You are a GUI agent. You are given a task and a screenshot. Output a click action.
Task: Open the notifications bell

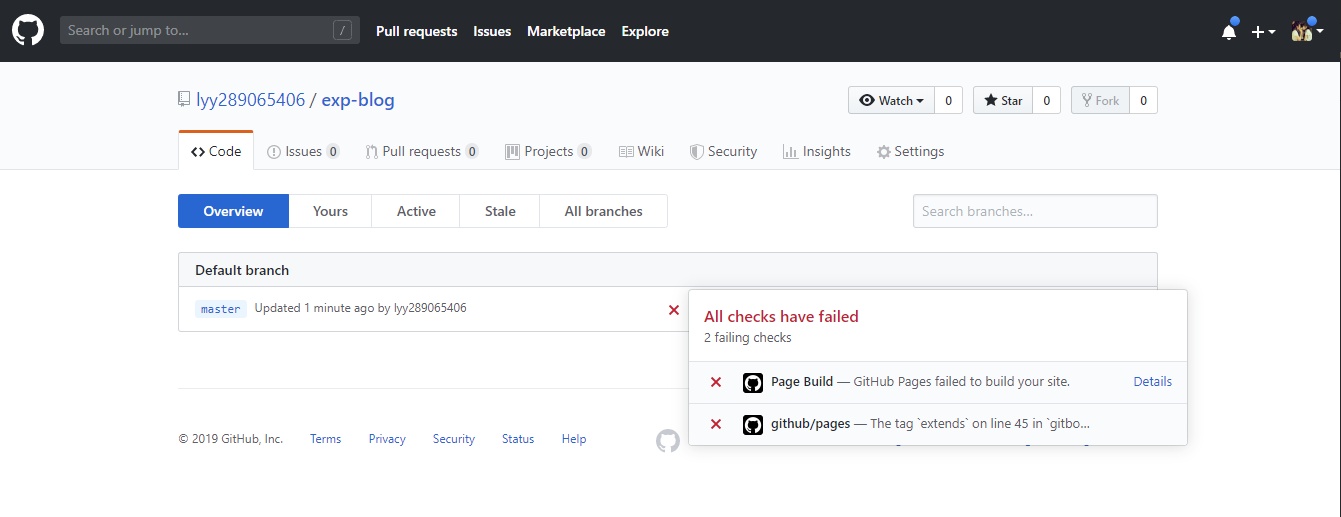click(1229, 31)
